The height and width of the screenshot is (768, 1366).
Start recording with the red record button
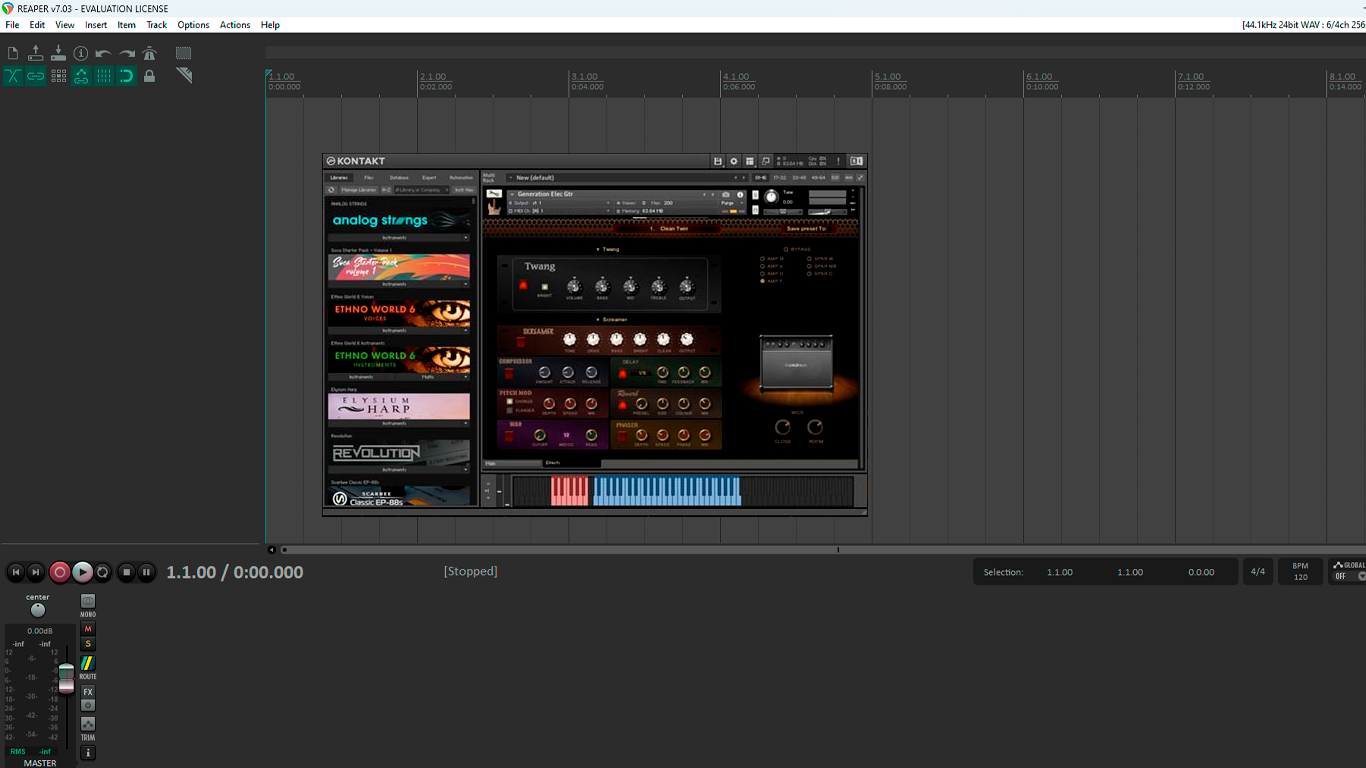coord(60,572)
